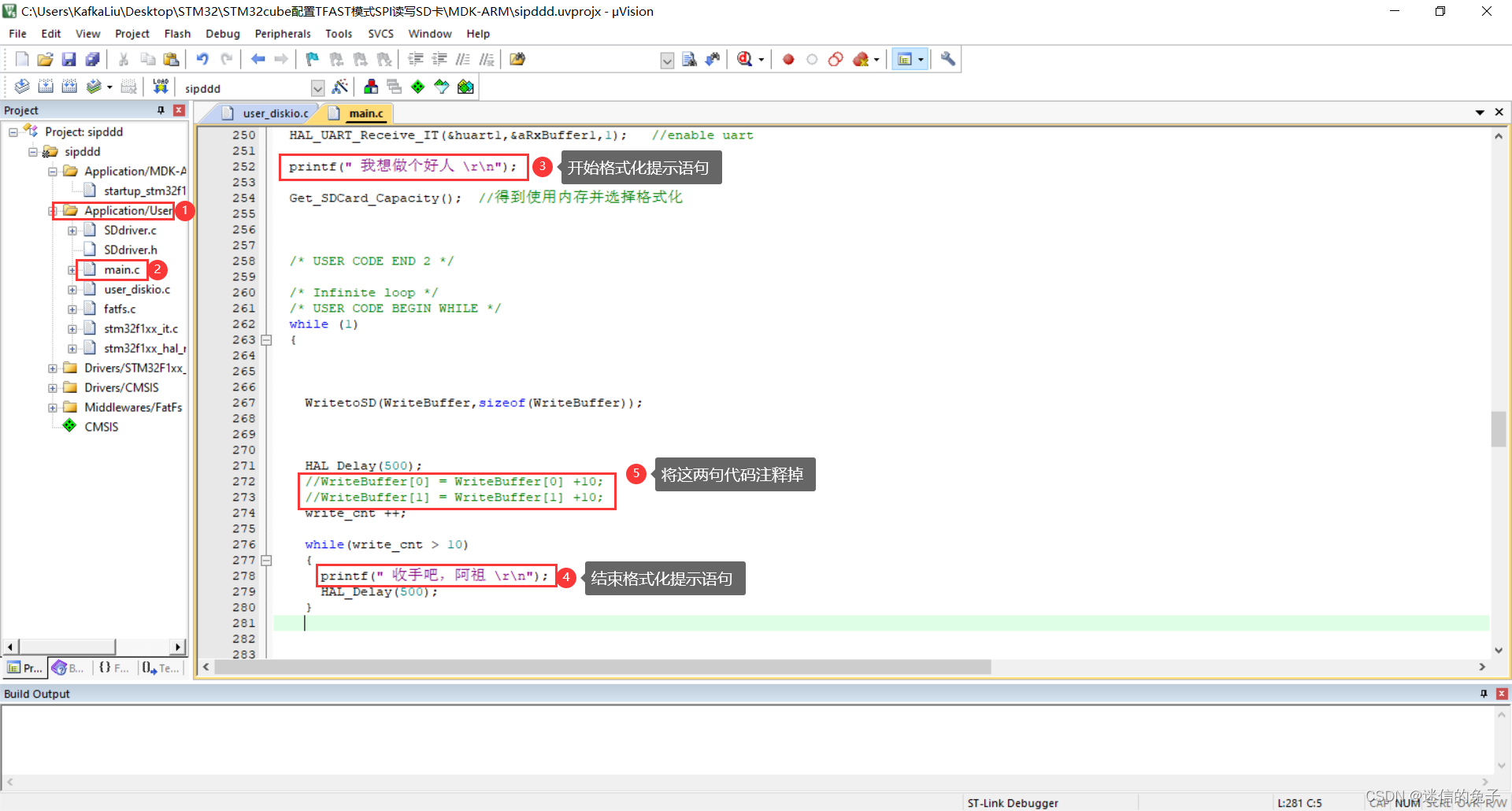Open the sipddd target dropdown
1512x811 pixels.
(317, 87)
